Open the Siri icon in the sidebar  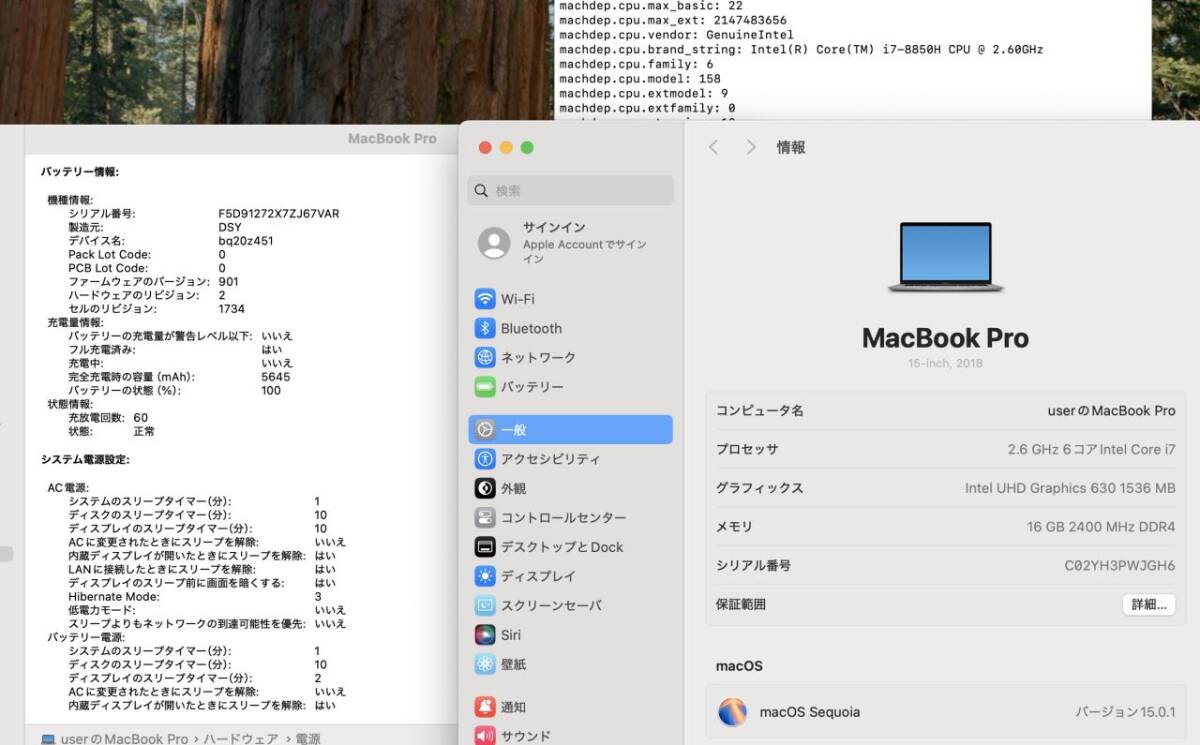click(x=485, y=635)
